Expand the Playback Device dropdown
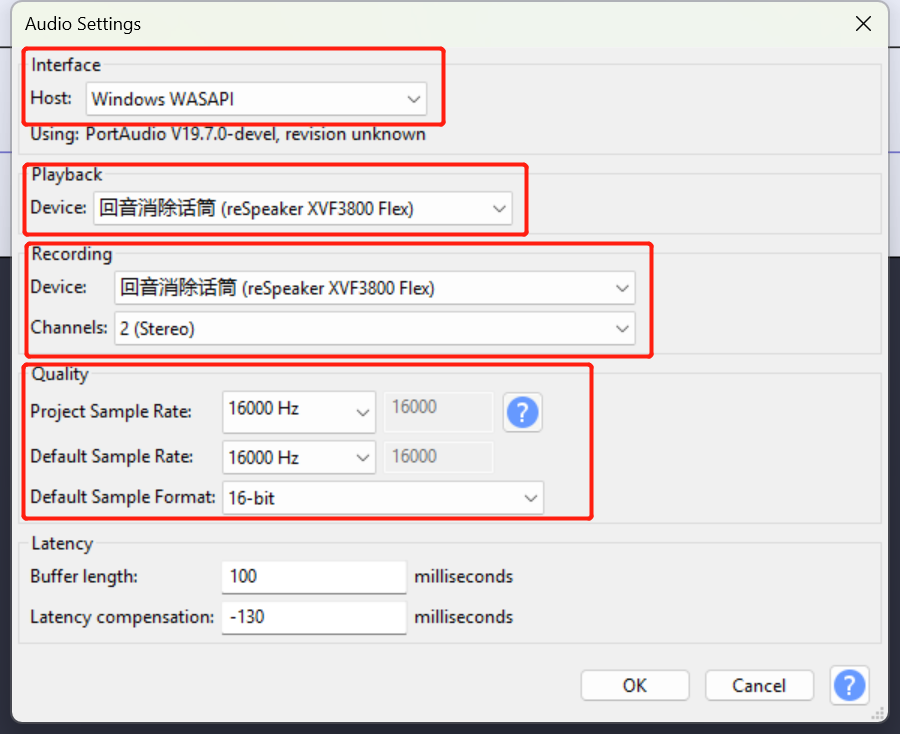The image size is (900, 734). 302,209
